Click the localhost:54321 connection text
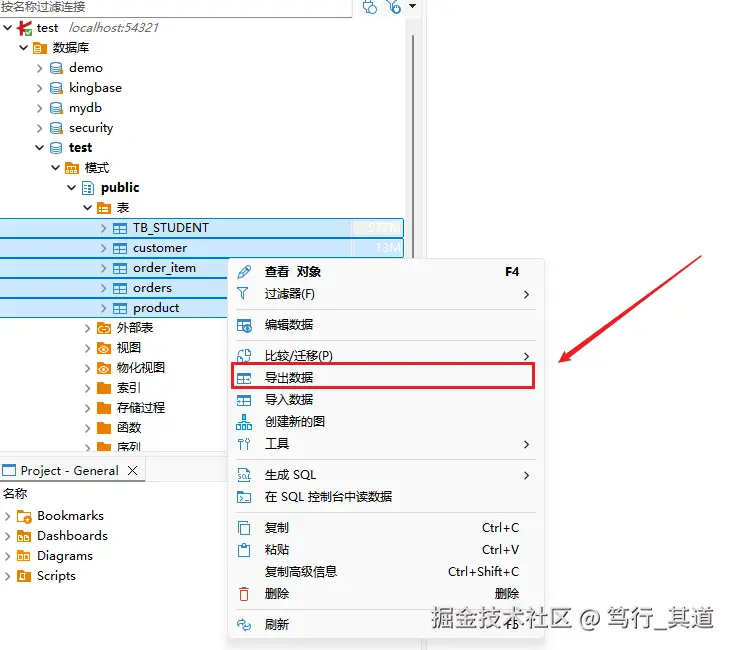The image size is (733, 650). 114,28
